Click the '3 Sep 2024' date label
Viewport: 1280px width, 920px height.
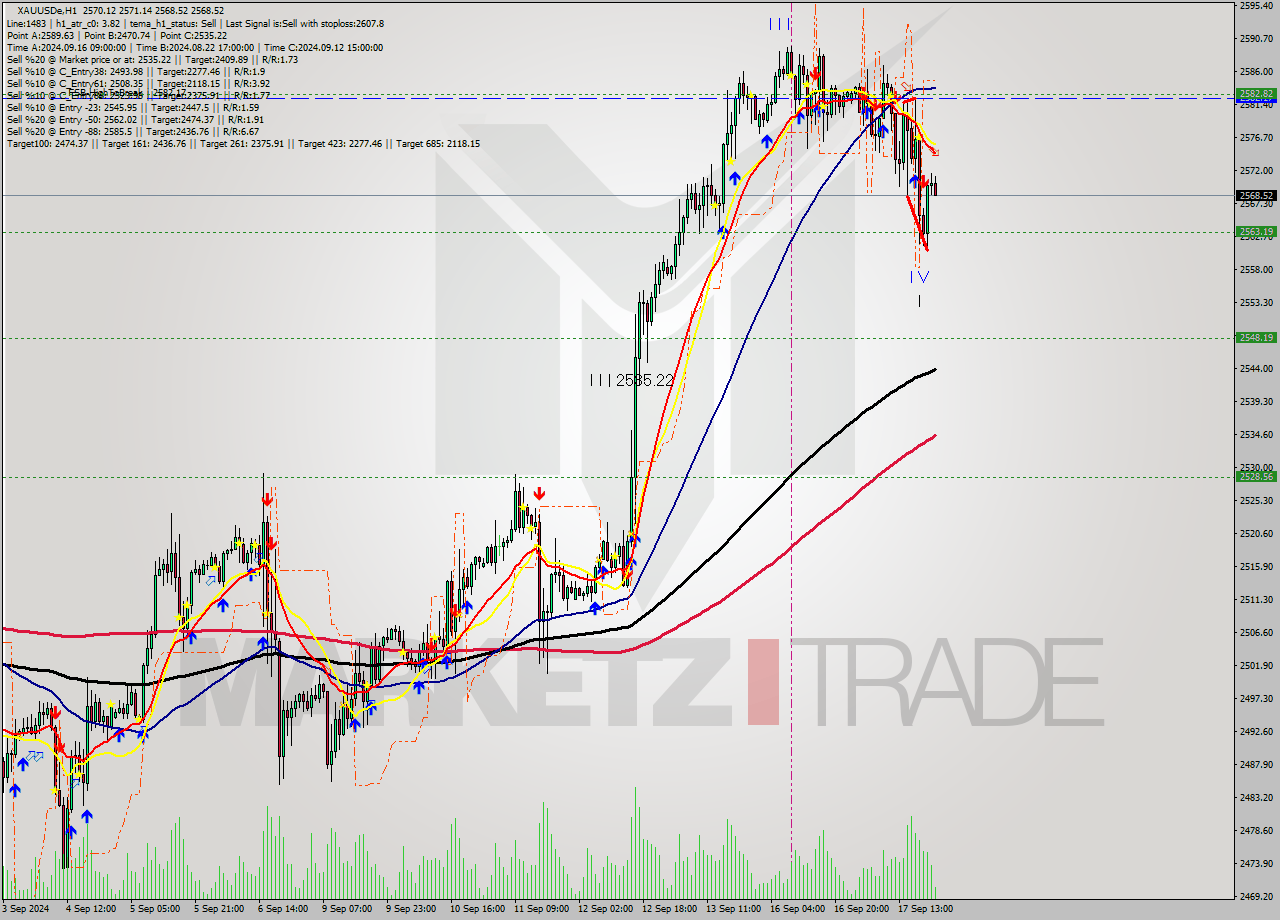tap(25, 909)
